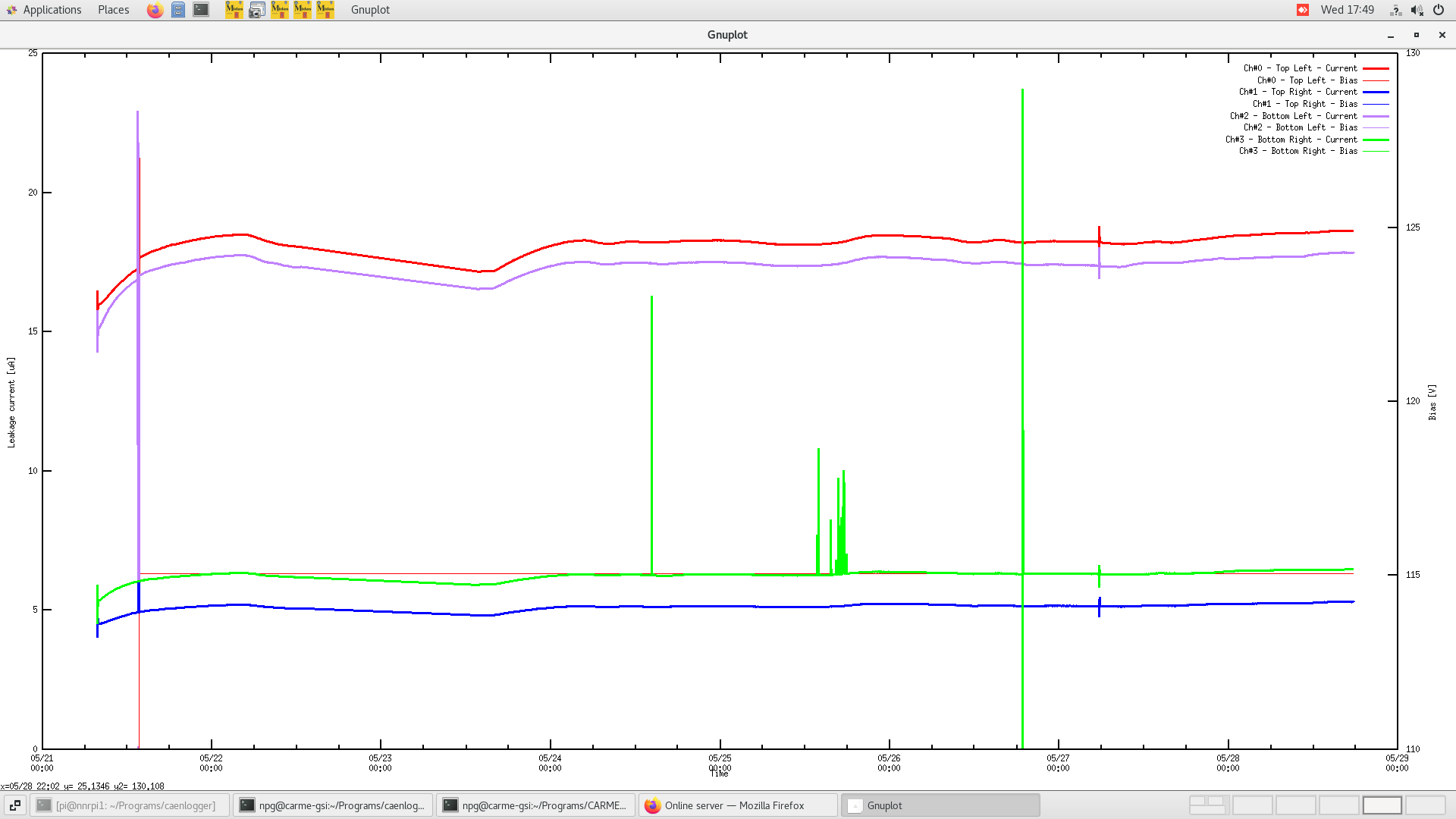Click the screenshot tool launcher icon

tap(257, 10)
